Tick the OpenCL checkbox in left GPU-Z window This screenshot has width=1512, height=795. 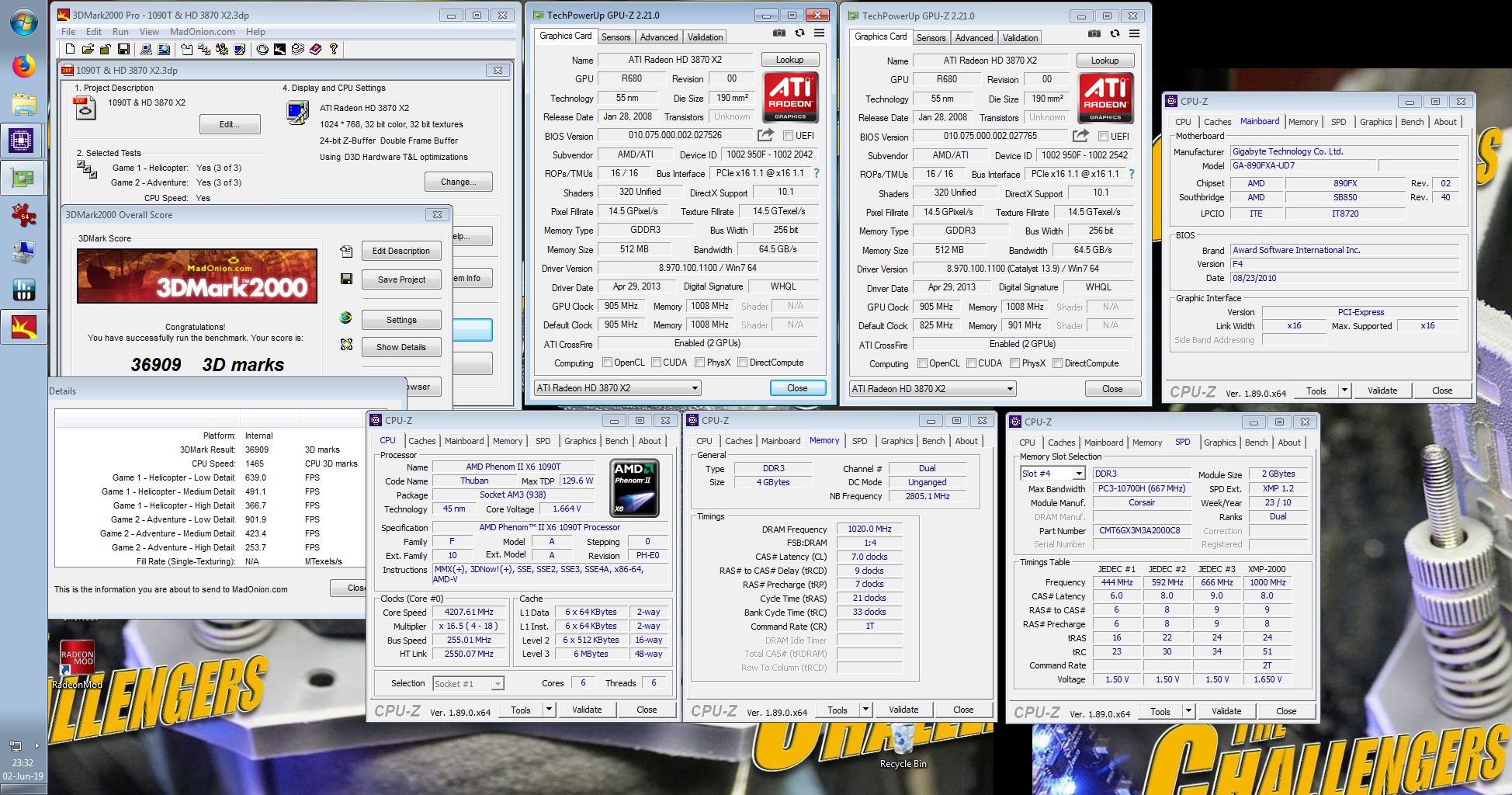coord(608,363)
